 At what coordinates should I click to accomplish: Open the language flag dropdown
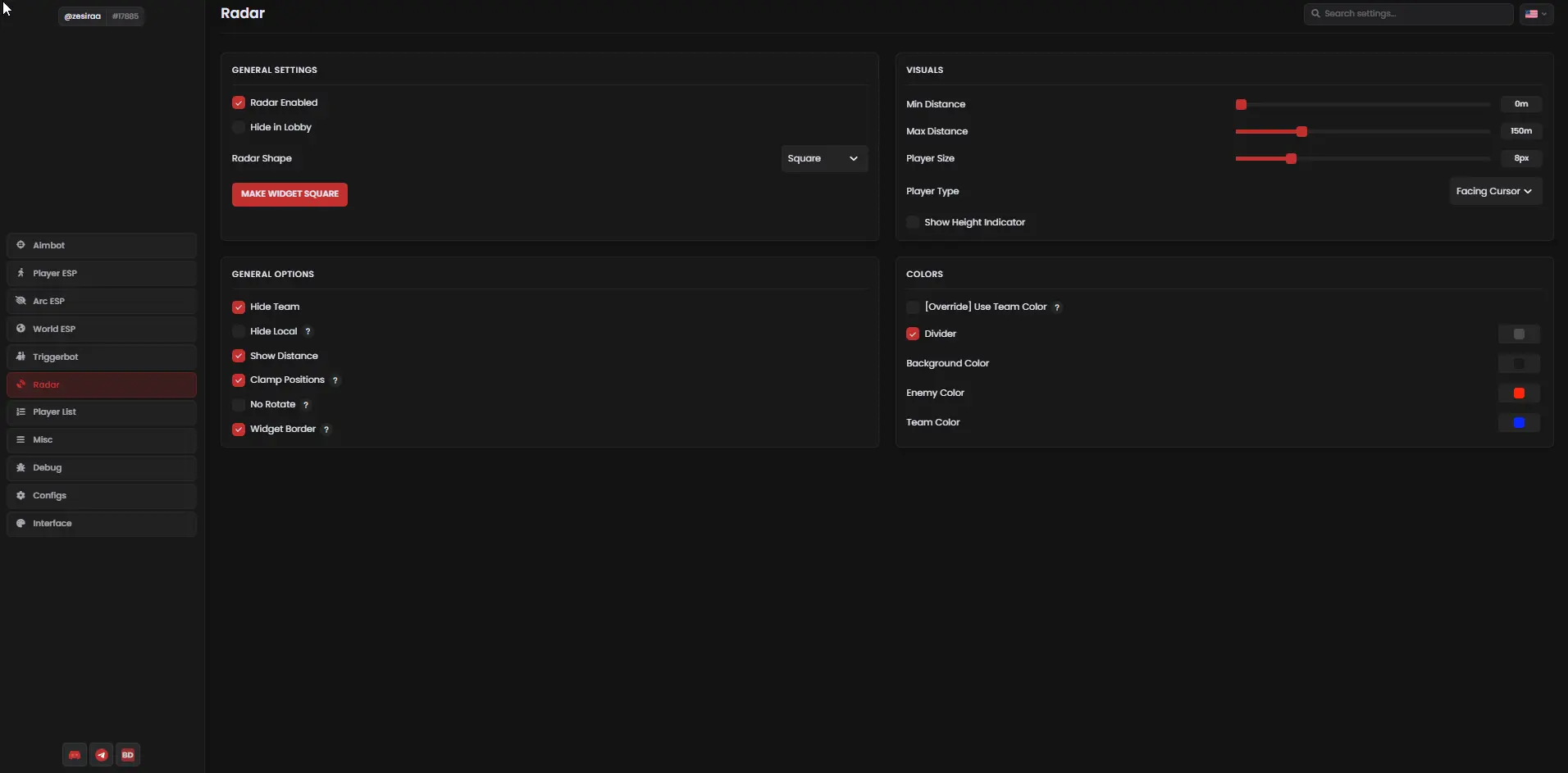(x=1536, y=14)
